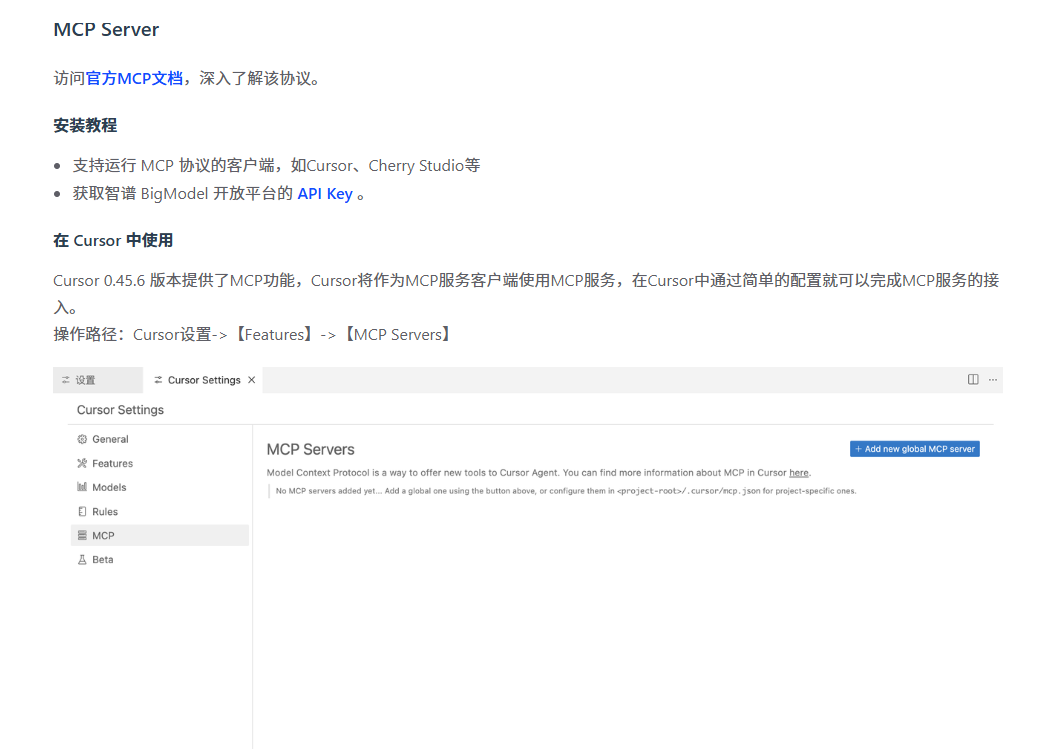1047x749 pixels.
Task: Select General in the settings sidebar
Action: point(110,439)
